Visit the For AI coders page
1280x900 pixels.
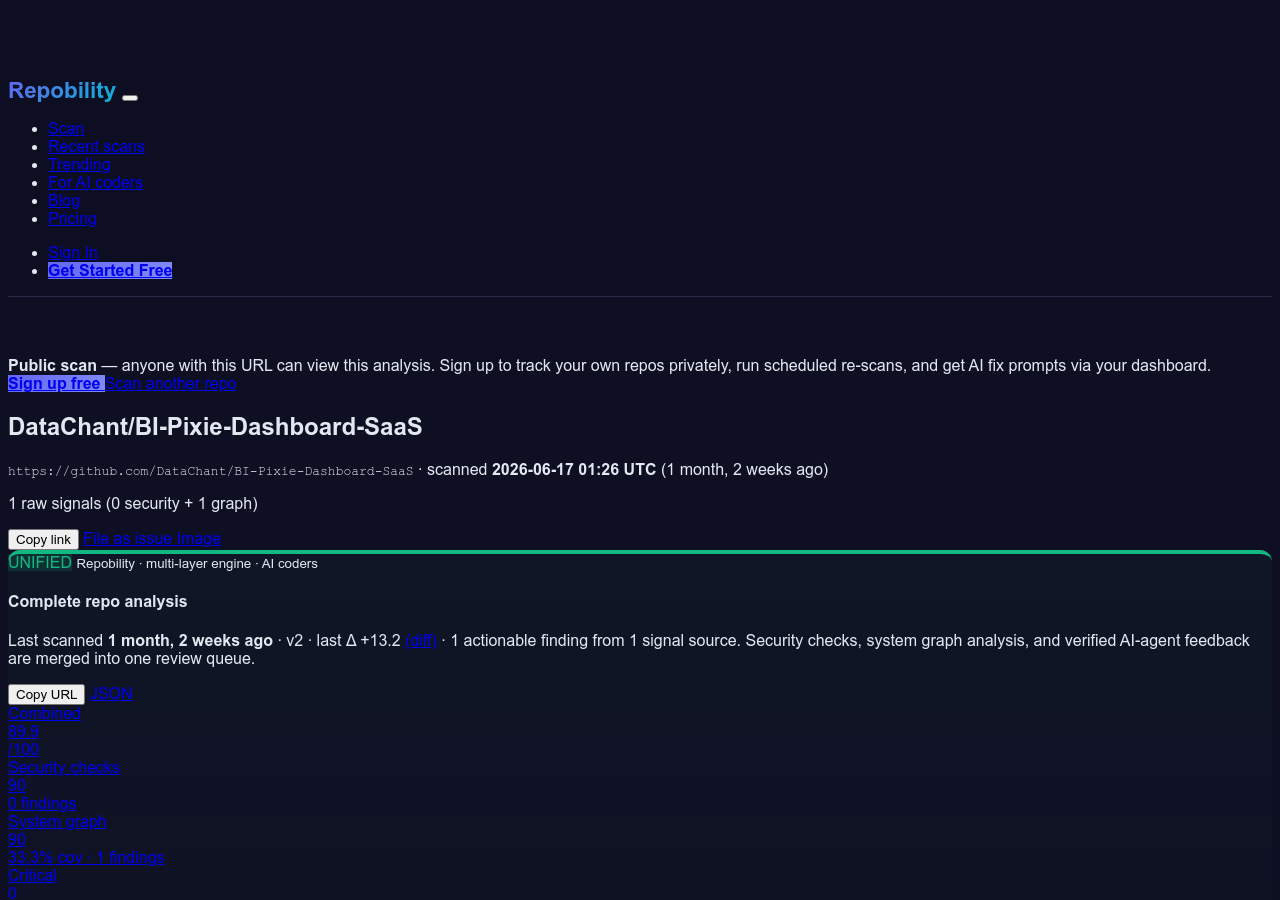pyautogui.click(x=95, y=182)
